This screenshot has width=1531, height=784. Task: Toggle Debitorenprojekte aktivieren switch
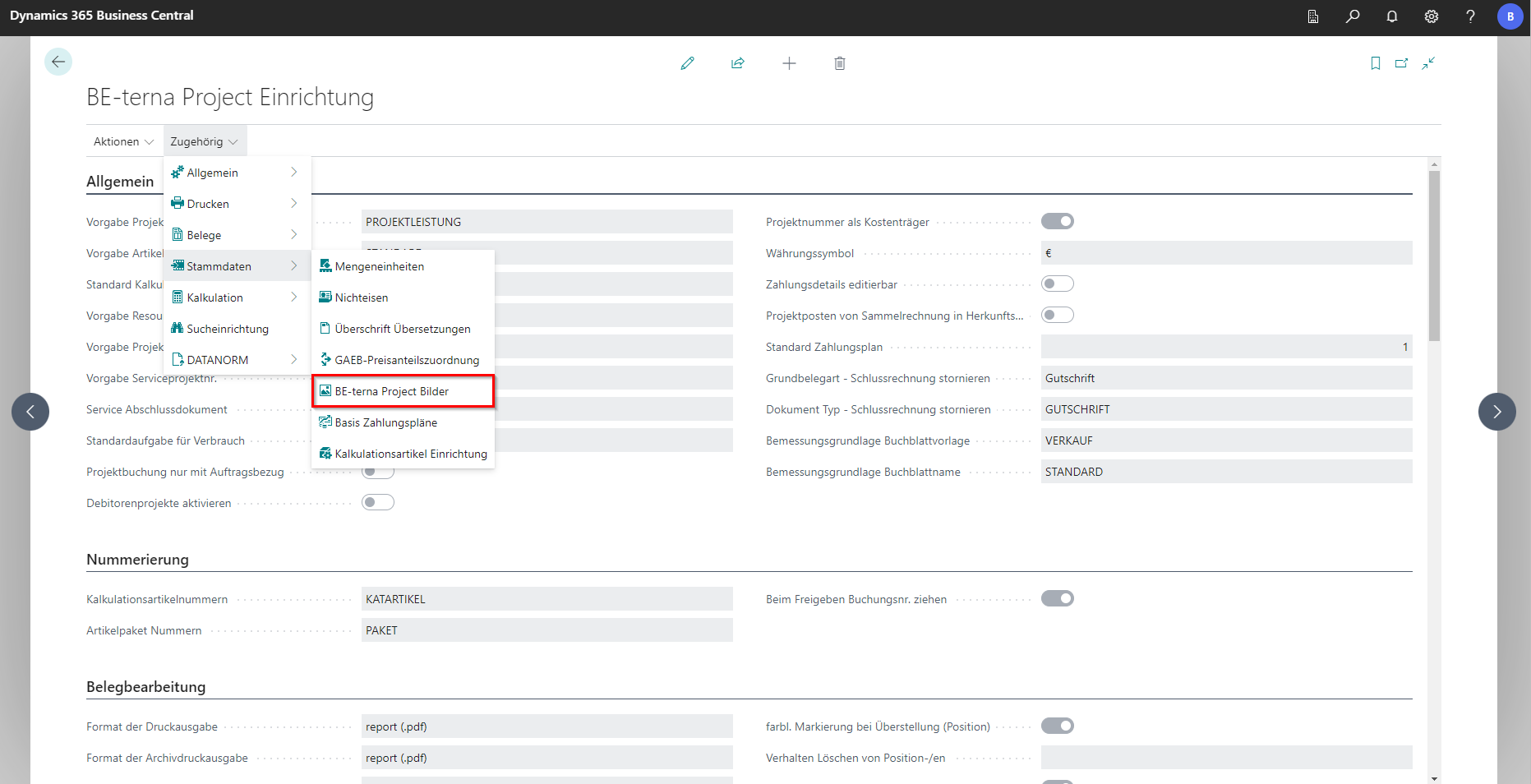(x=378, y=502)
